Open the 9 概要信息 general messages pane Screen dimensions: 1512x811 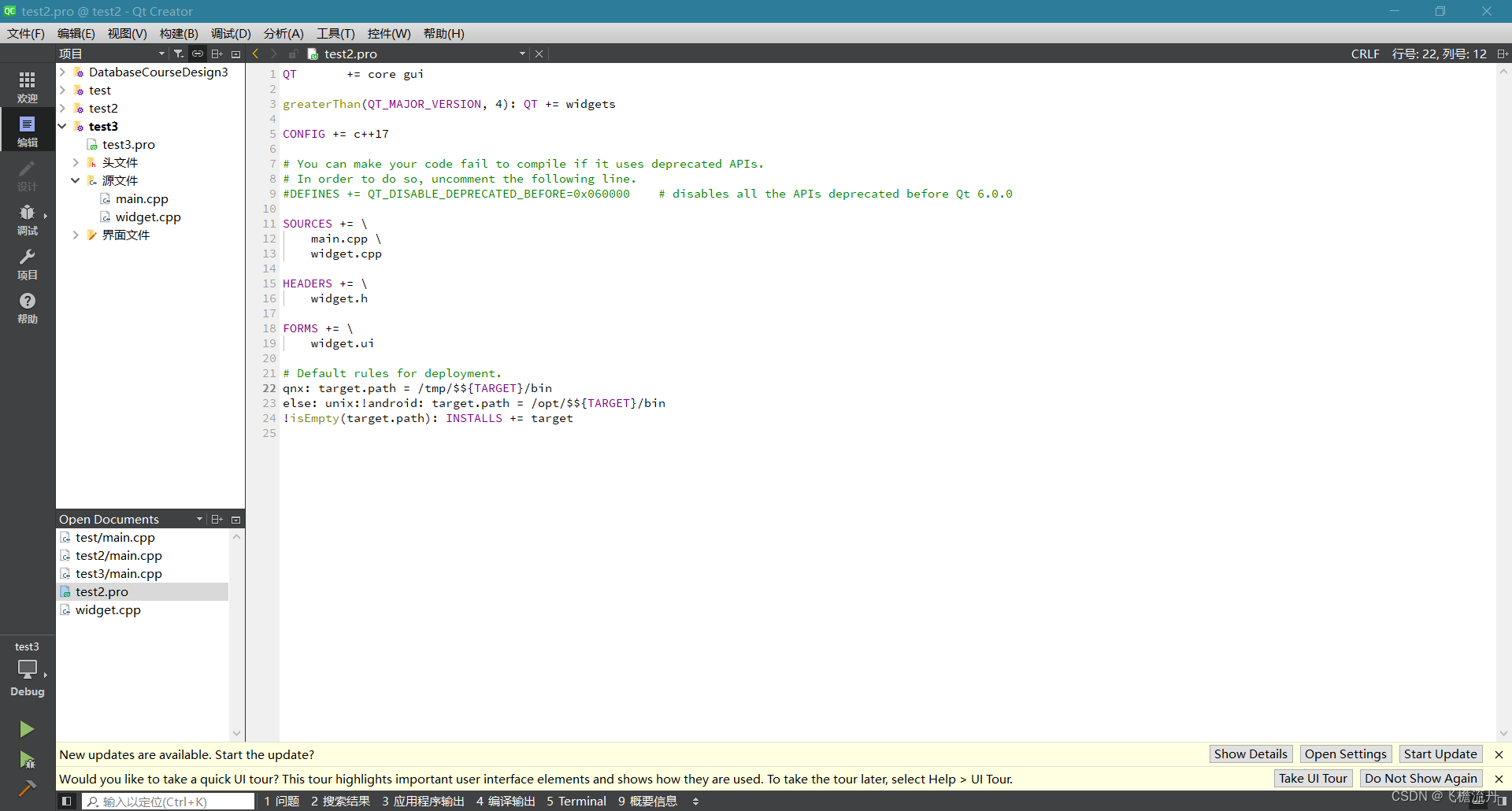click(x=647, y=801)
